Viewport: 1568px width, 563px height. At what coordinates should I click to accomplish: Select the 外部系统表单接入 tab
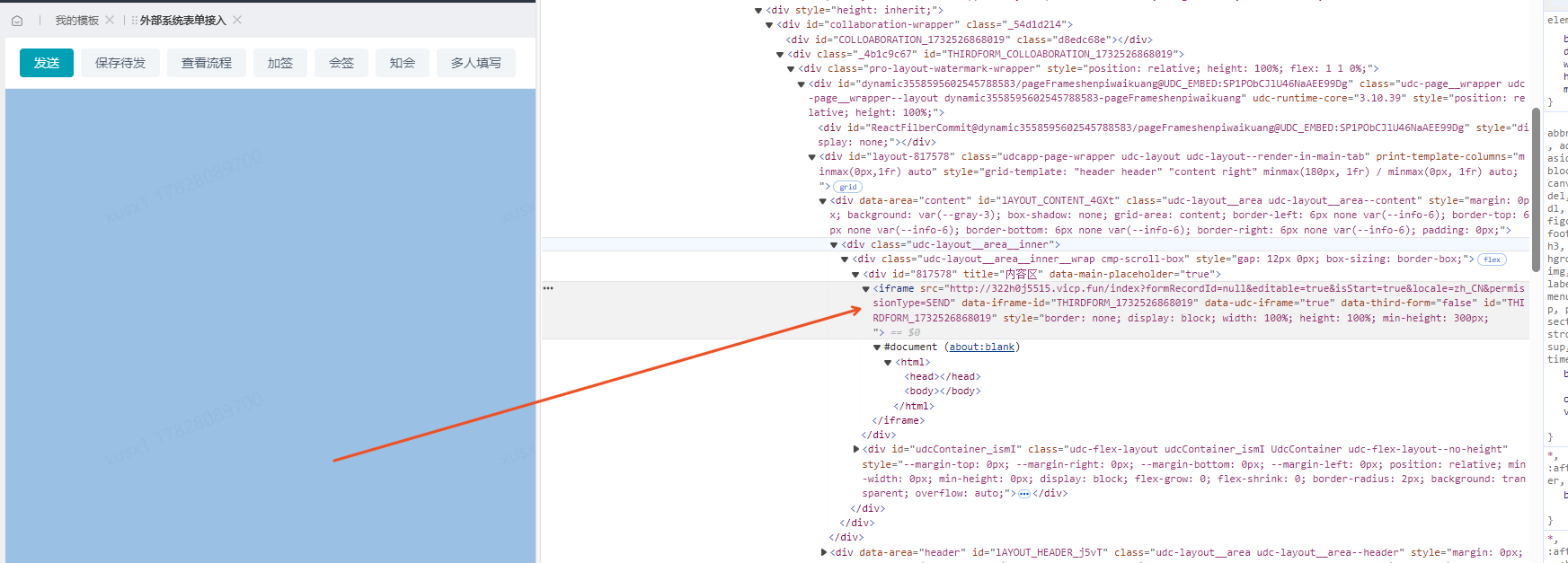(182, 20)
